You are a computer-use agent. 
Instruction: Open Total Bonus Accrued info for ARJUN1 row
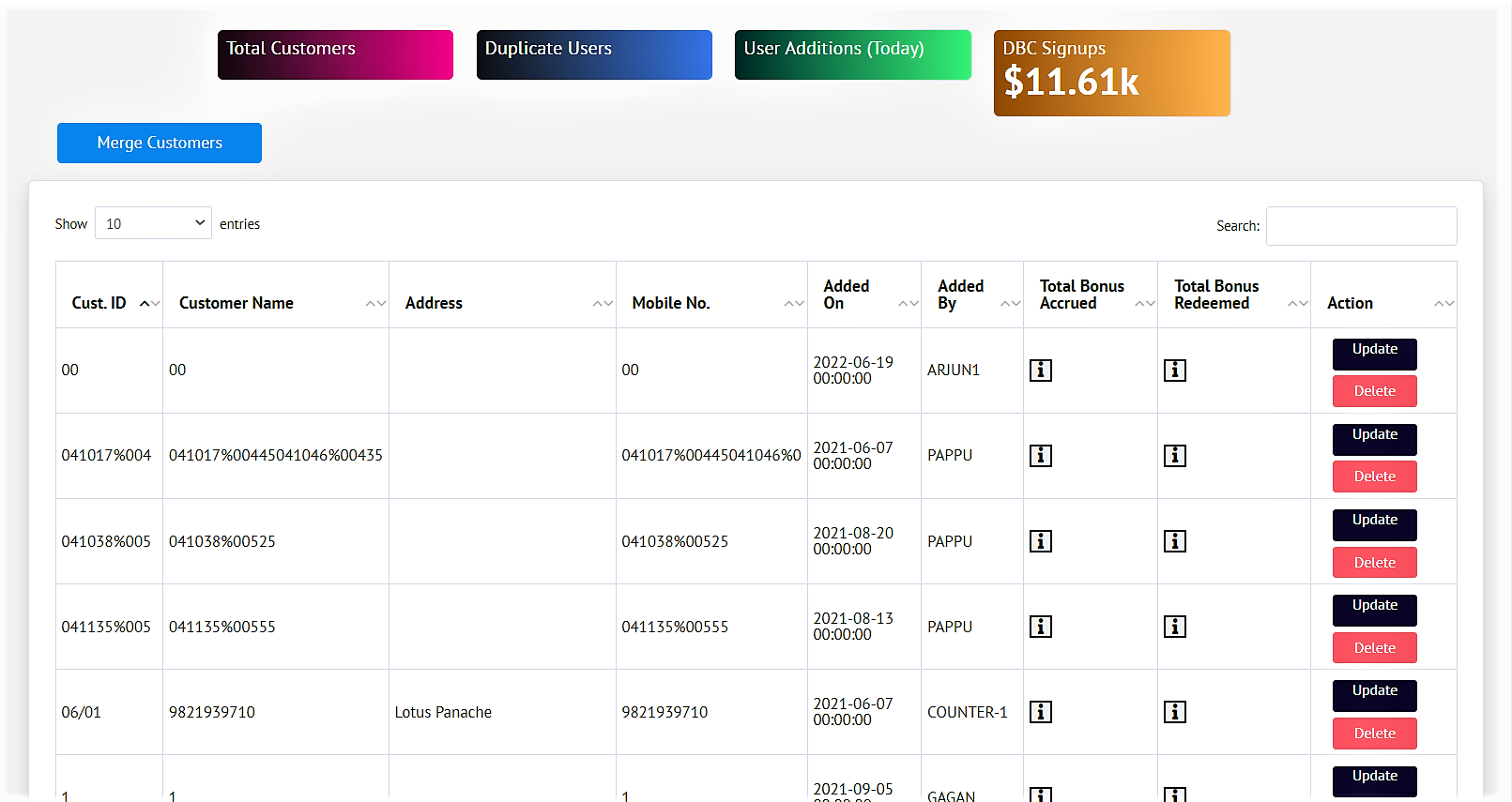[x=1040, y=371]
